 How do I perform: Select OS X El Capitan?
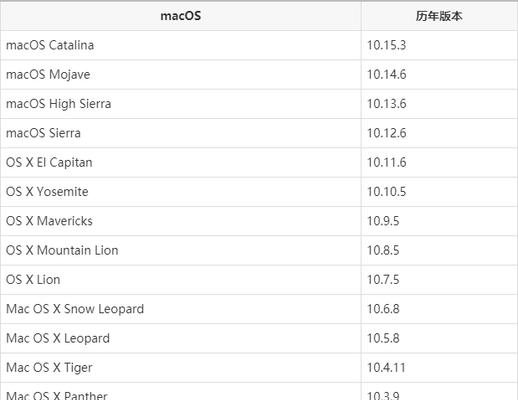[49, 162]
